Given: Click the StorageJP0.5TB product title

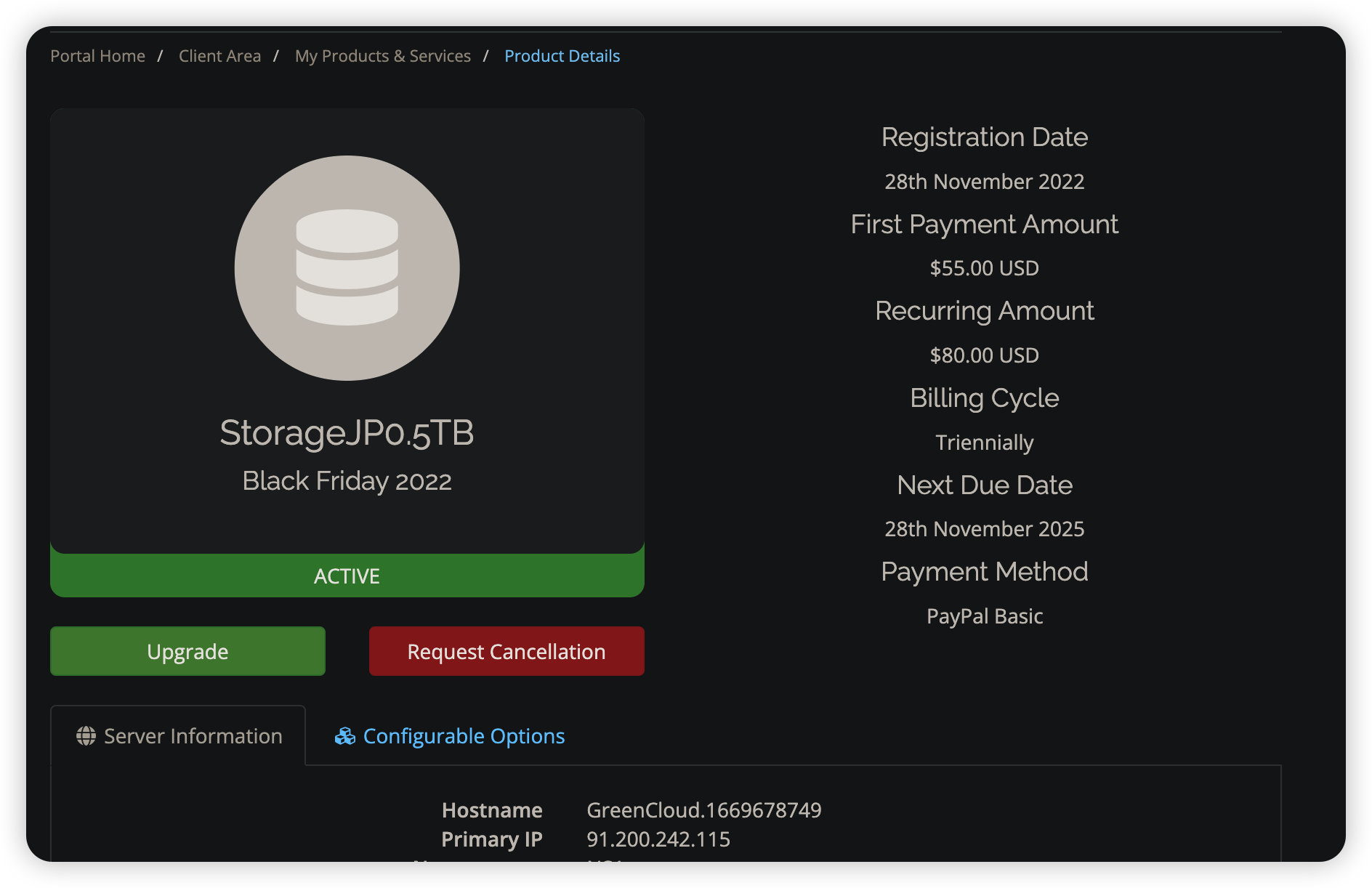Looking at the screenshot, I should pyautogui.click(x=347, y=433).
